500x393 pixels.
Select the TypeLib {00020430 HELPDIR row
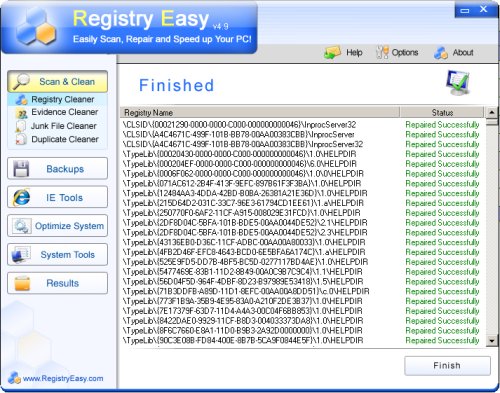click(x=302, y=154)
